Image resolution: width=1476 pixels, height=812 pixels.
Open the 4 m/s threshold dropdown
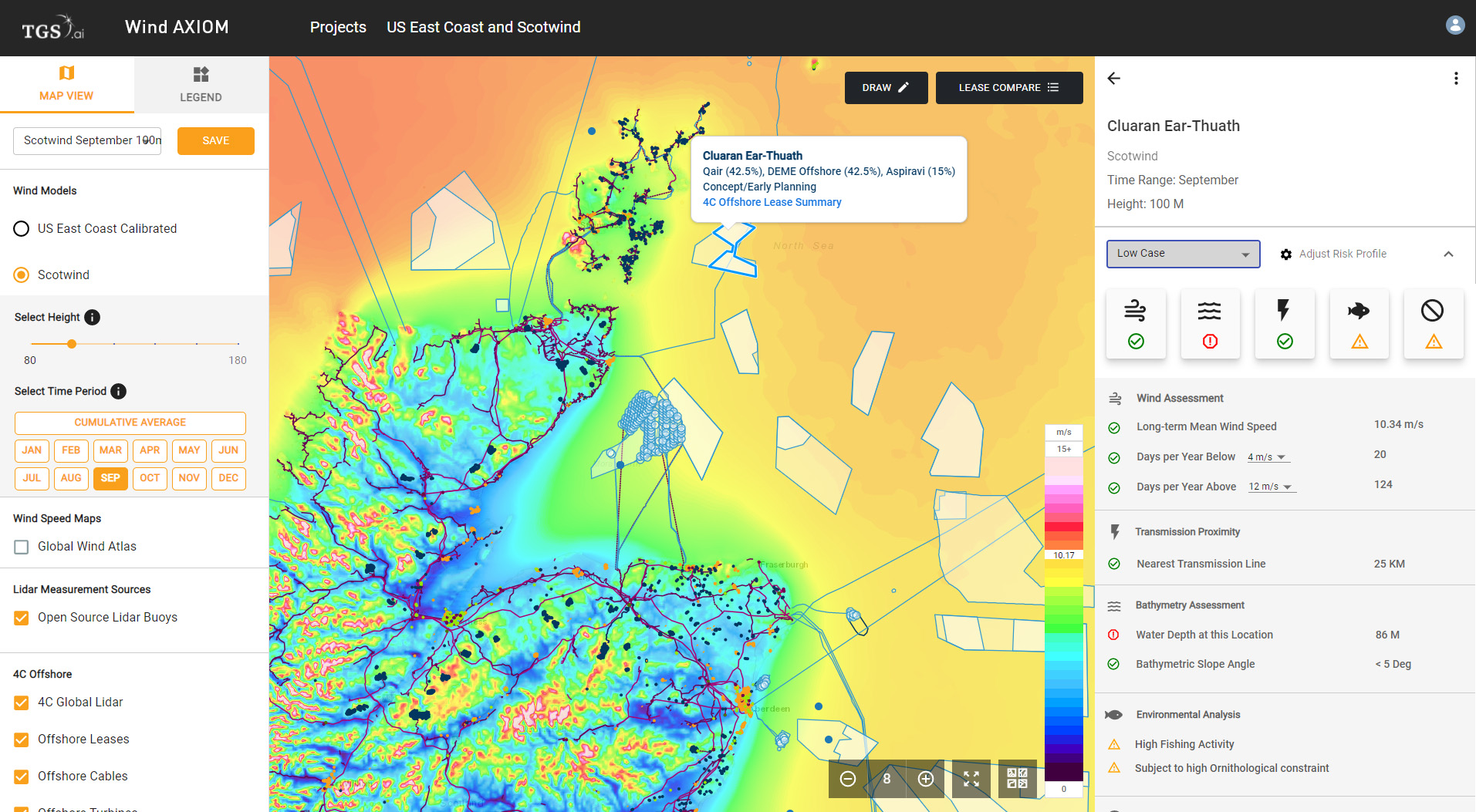[1268, 457]
